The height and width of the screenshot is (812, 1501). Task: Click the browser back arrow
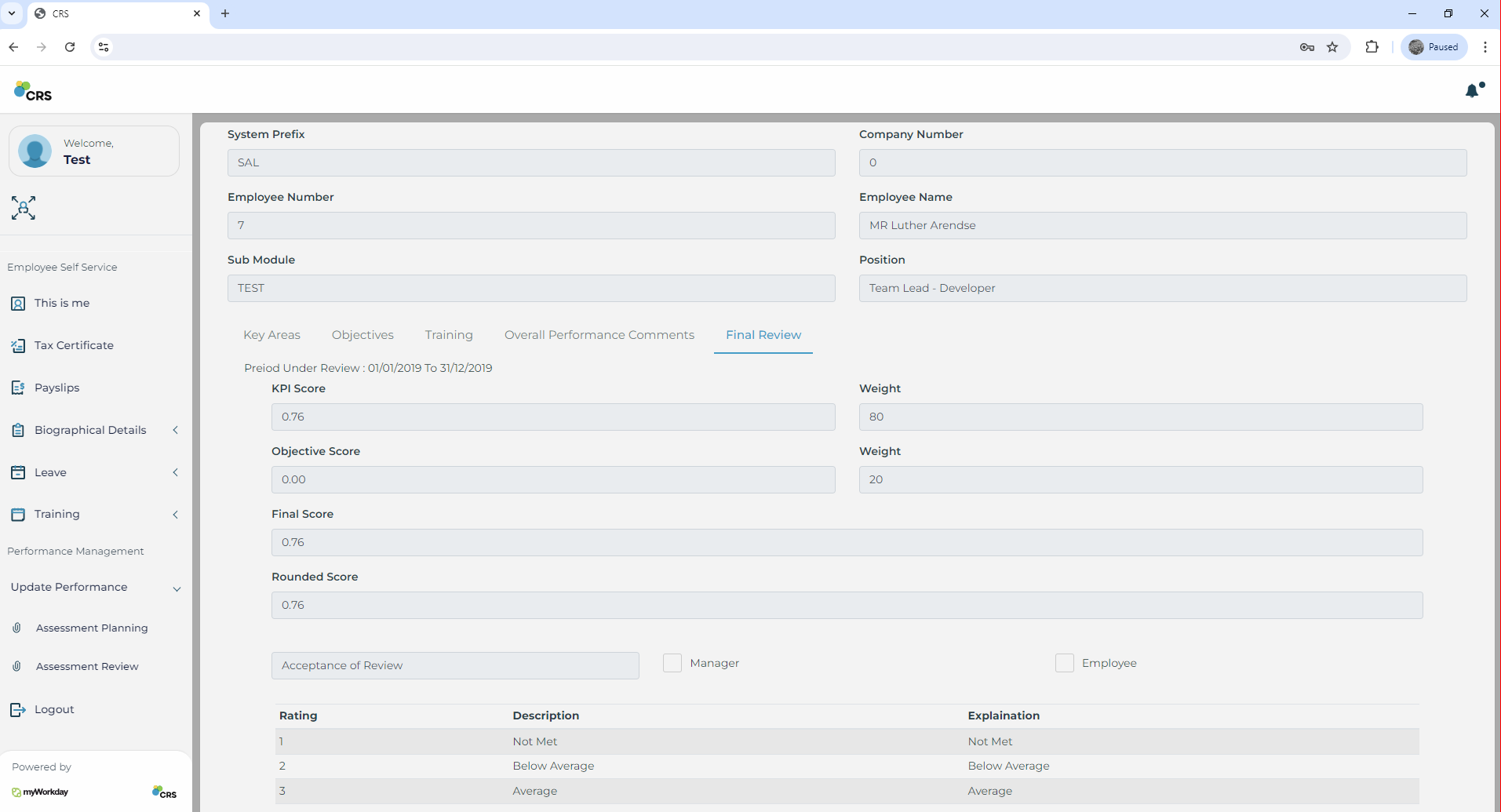pyautogui.click(x=13, y=47)
